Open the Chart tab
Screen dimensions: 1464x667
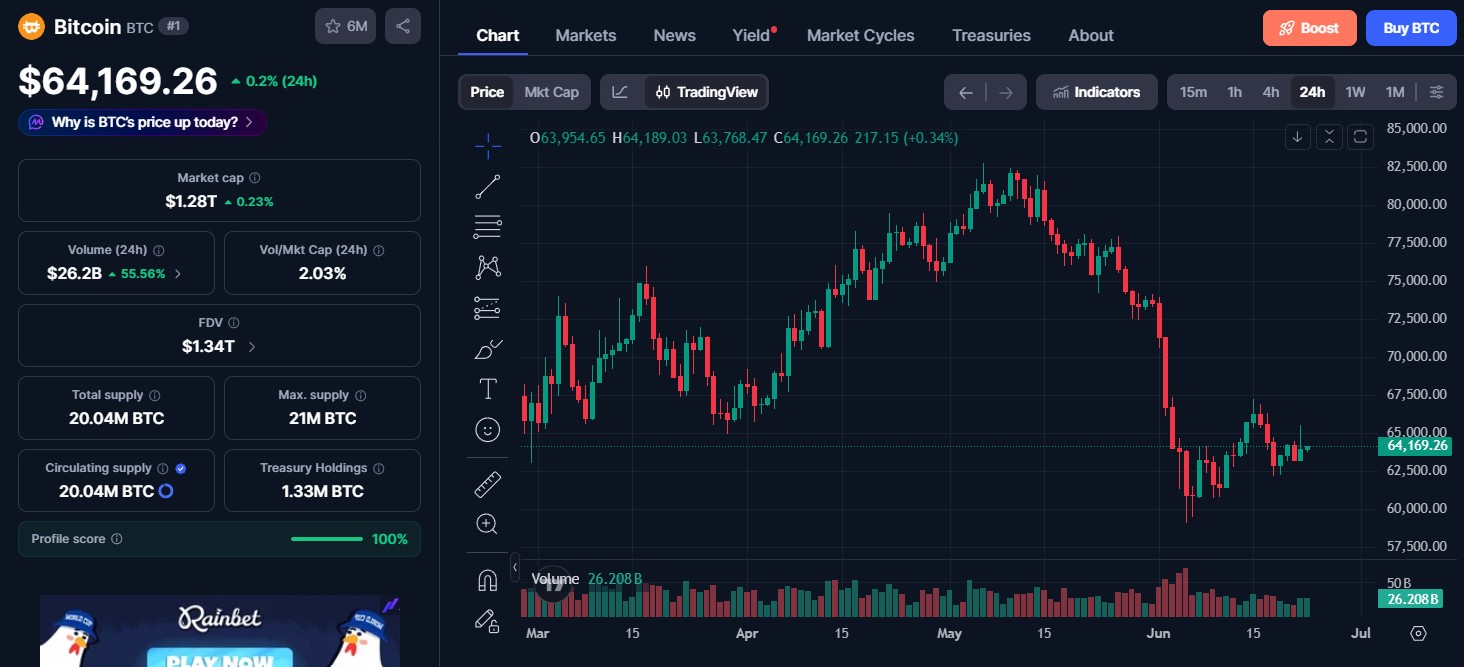[497, 35]
